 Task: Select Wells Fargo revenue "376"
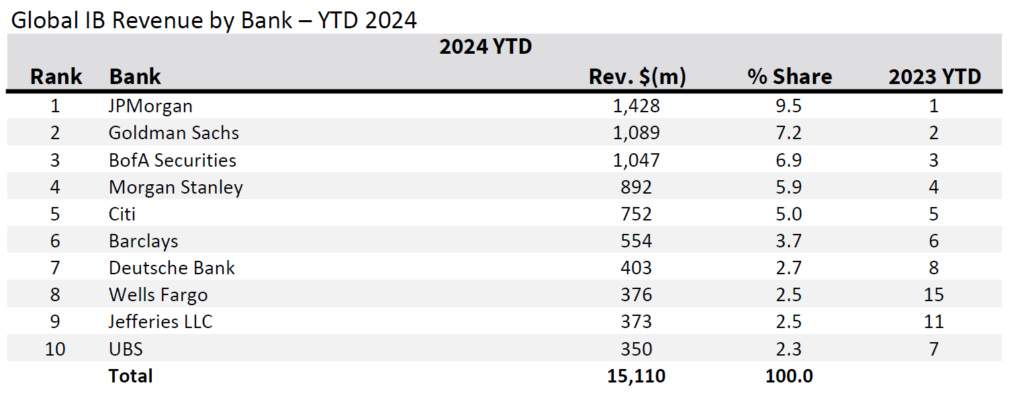click(637, 295)
